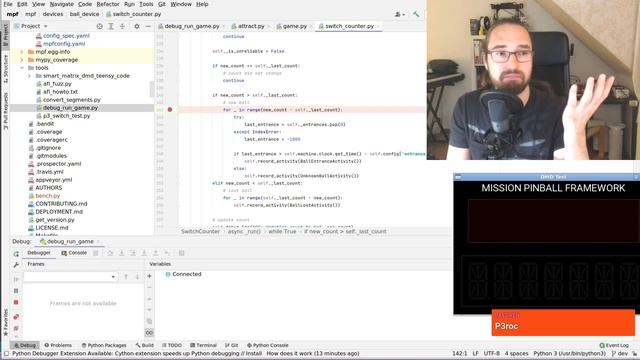
Task: Hide Project panel minus icon
Action: coord(148,26)
